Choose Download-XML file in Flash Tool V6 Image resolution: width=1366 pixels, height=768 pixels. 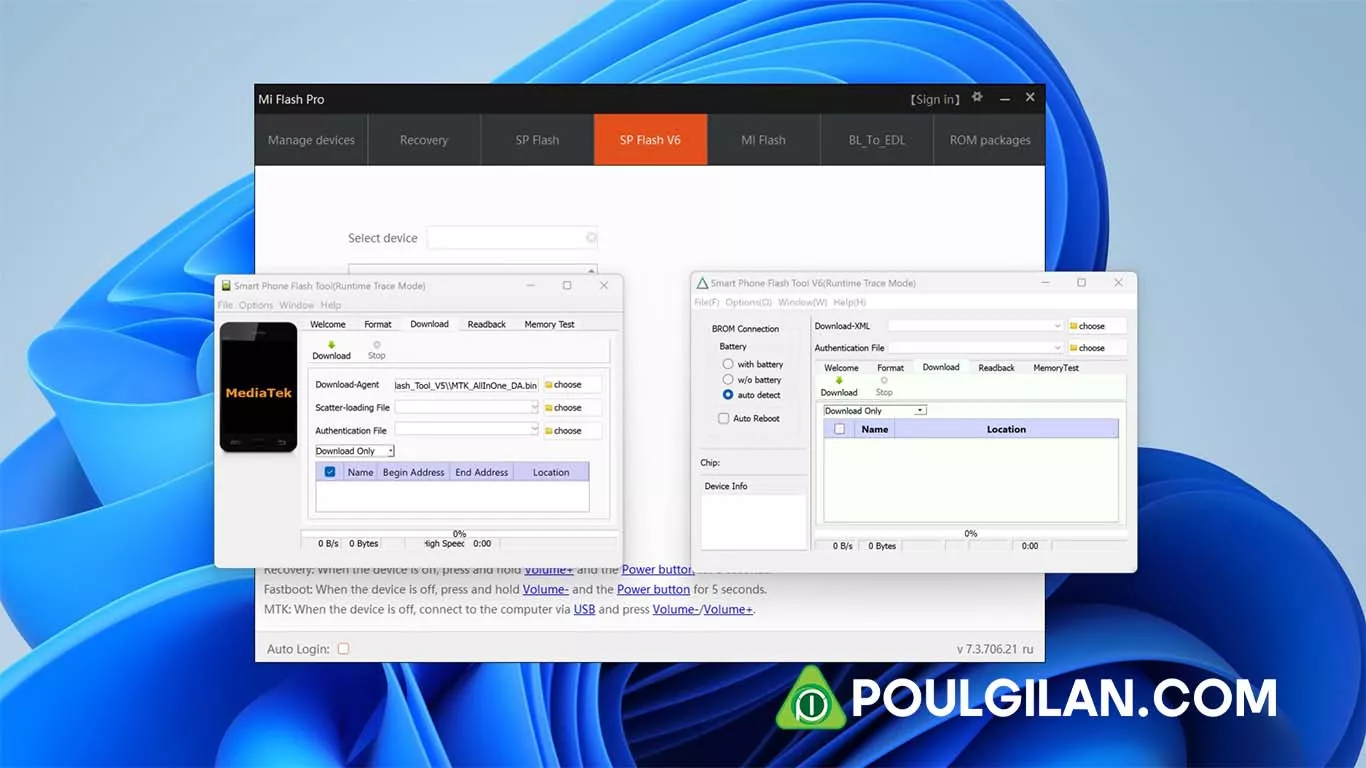(x=1097, y=326)
